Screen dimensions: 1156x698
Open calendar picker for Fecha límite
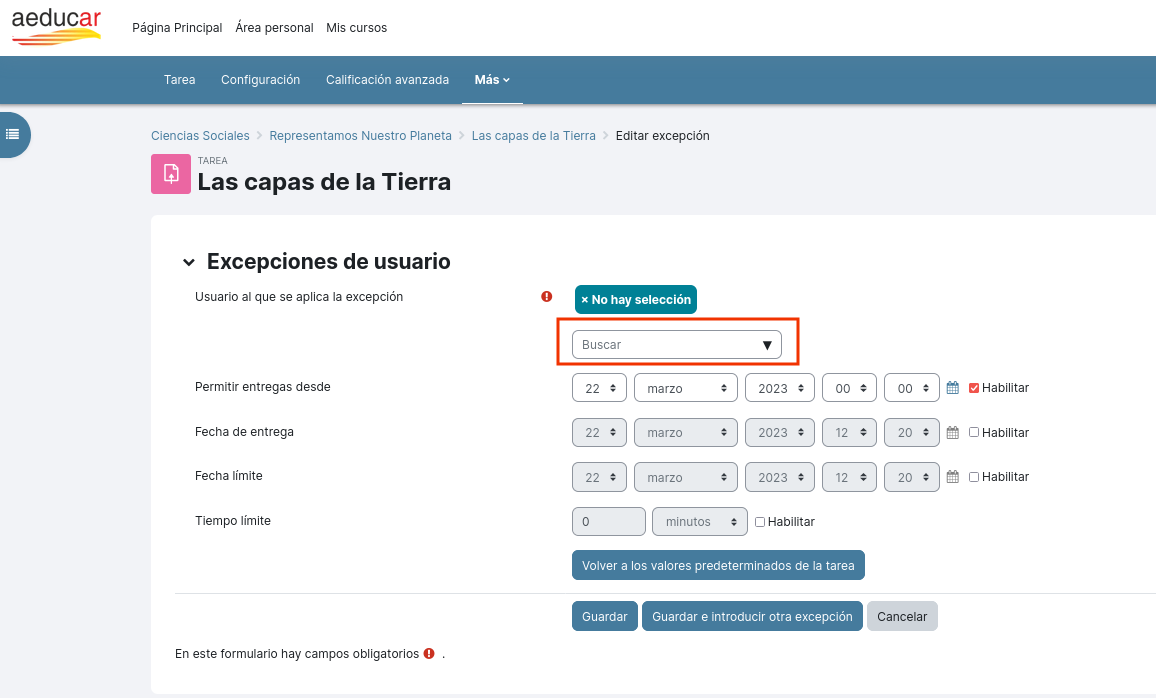953,477
